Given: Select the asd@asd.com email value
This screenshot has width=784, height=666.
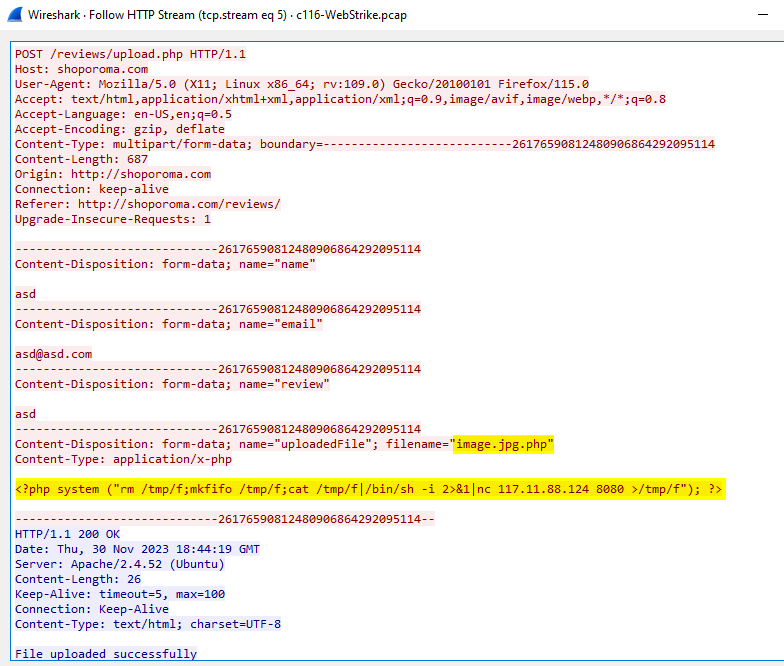Looking at the screenshot, I should click(54, 354).
